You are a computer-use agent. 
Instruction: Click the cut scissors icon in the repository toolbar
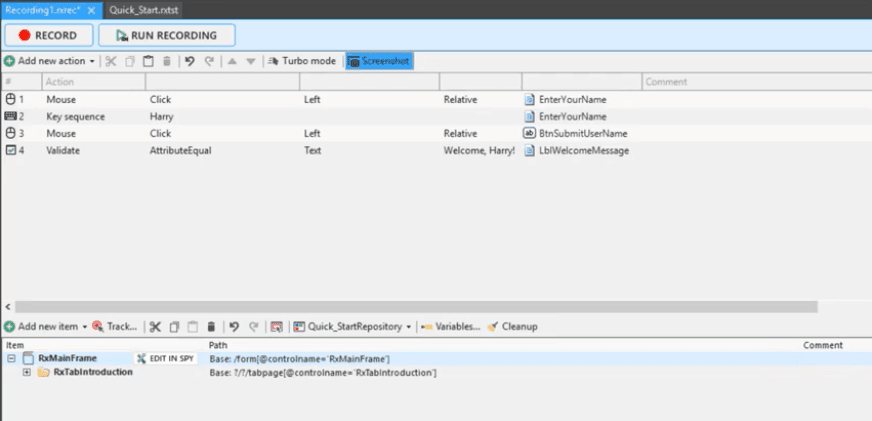[x=155, y=327]
